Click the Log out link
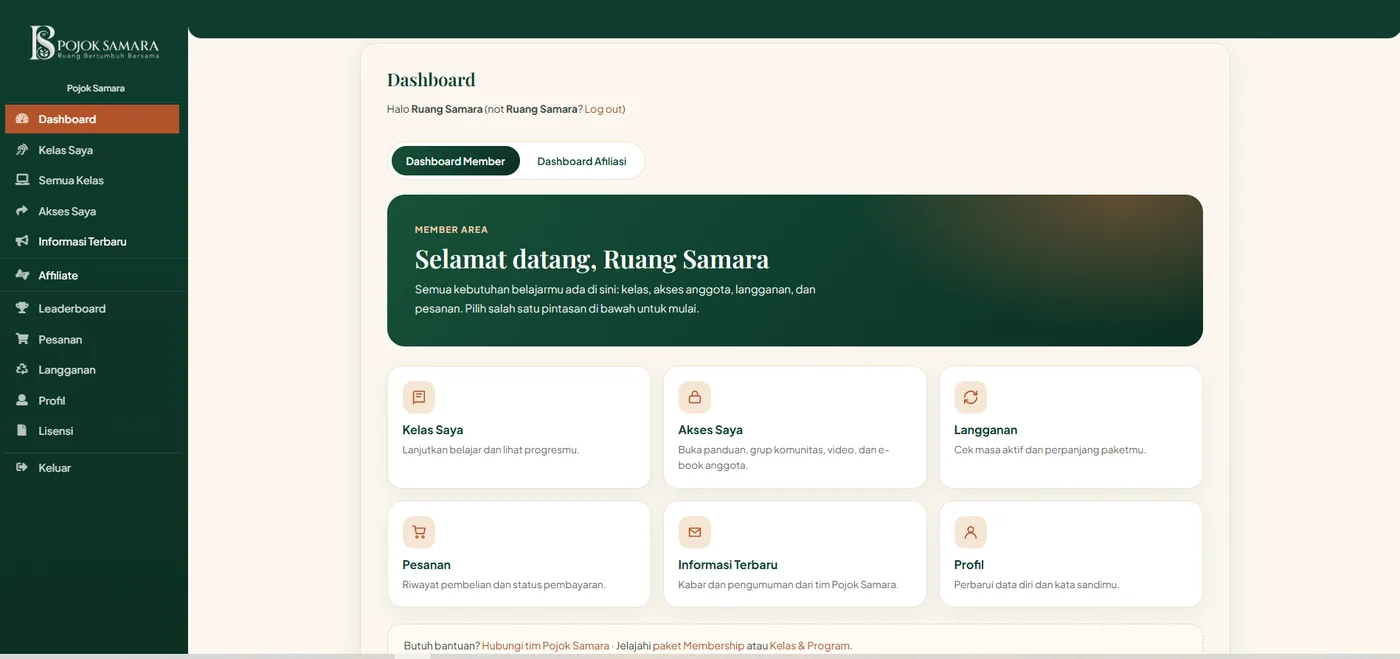Viewport: 1400px width, 659px height. pyautogui.click(x=603, y=109)
